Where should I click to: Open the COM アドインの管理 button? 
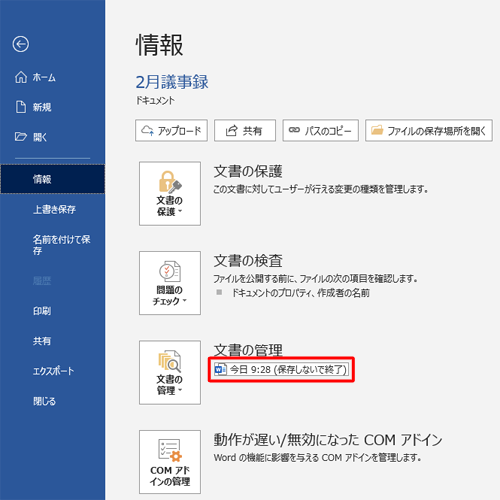170,462
